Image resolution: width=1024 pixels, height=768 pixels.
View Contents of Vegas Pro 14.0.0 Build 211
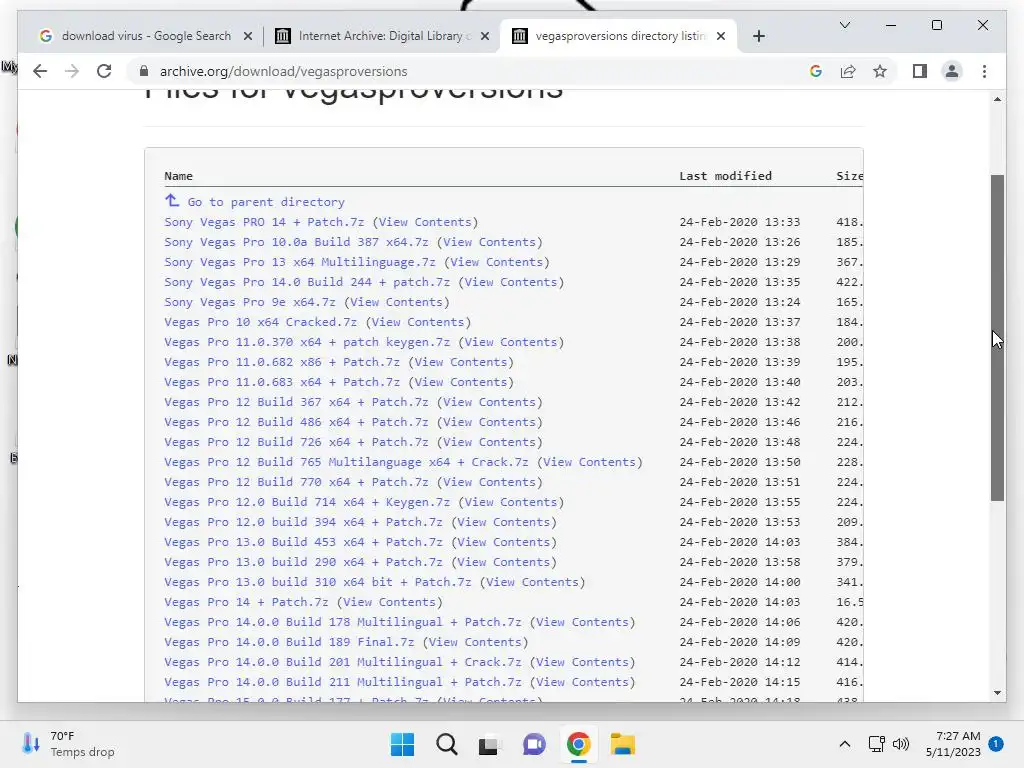pyautogui.click(x=582, y=682)
